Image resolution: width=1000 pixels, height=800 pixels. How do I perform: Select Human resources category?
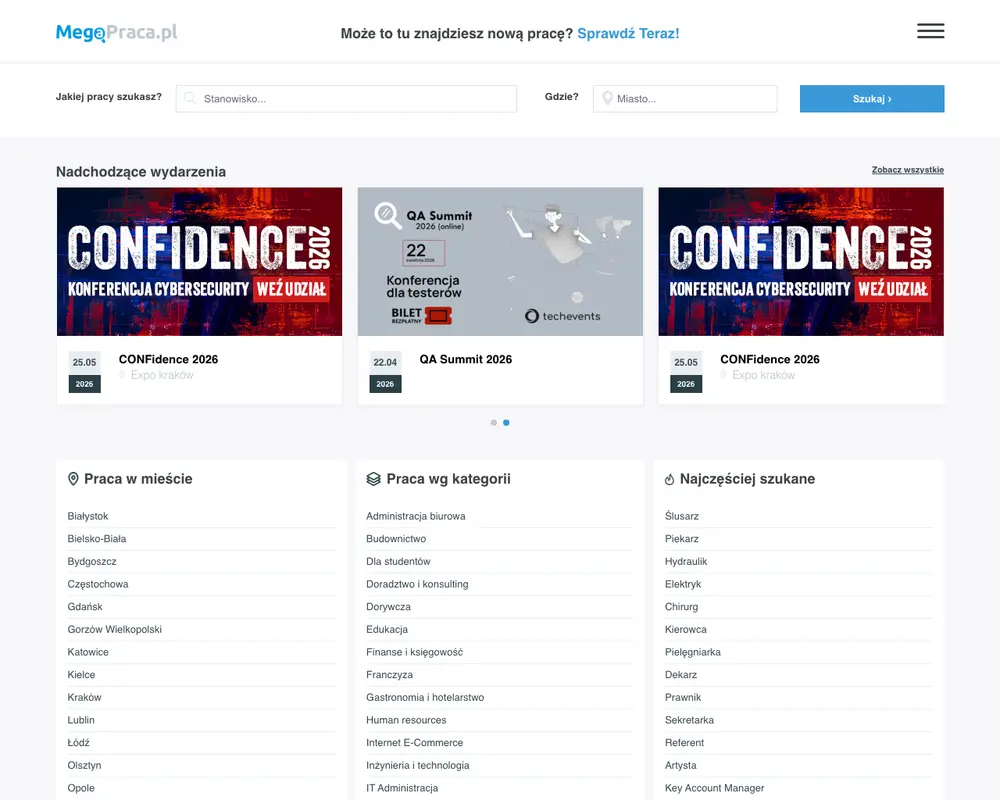406,720
